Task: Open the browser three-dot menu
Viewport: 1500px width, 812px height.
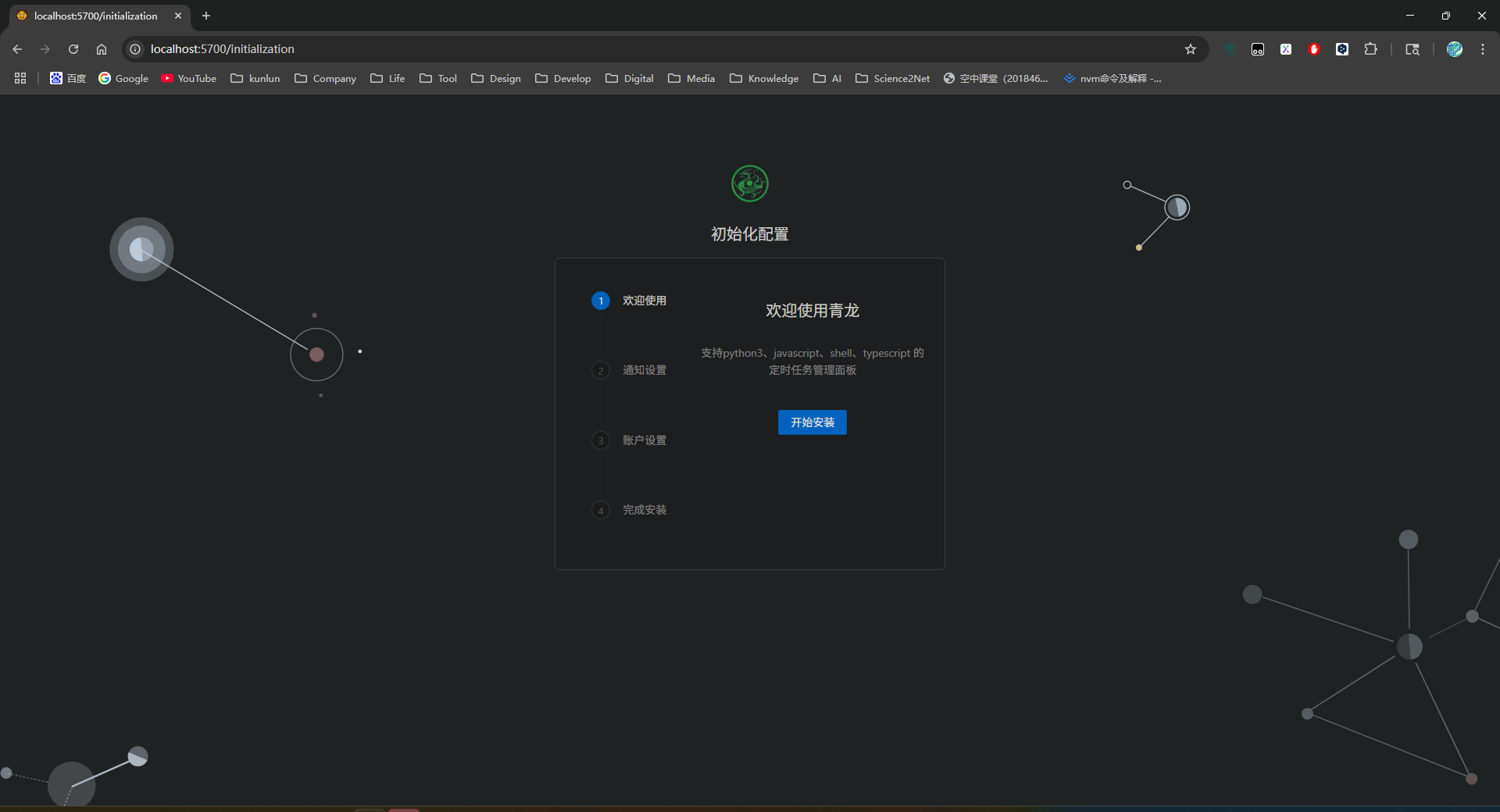Action: coord(1483,49)
